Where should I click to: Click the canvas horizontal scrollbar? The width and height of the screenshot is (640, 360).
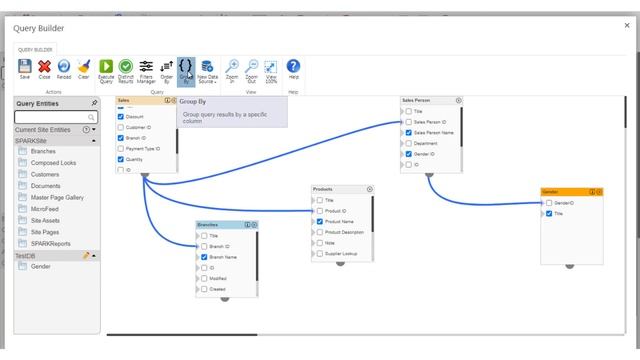(182, 335)
